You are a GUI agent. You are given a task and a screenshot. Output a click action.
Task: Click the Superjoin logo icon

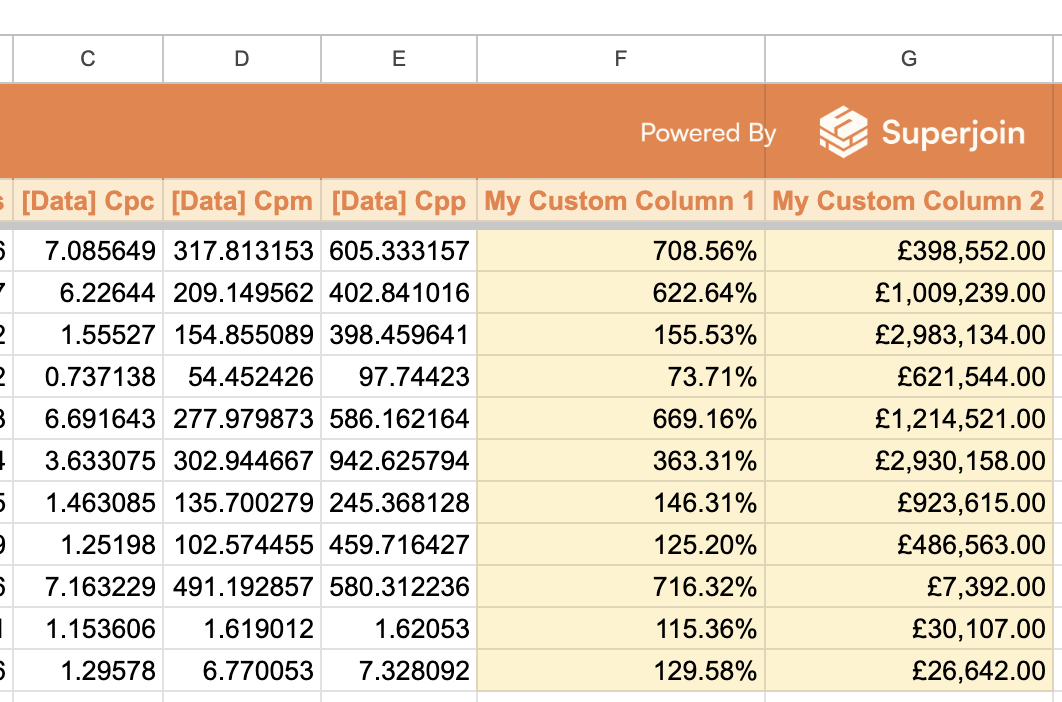tap(843, 132)
